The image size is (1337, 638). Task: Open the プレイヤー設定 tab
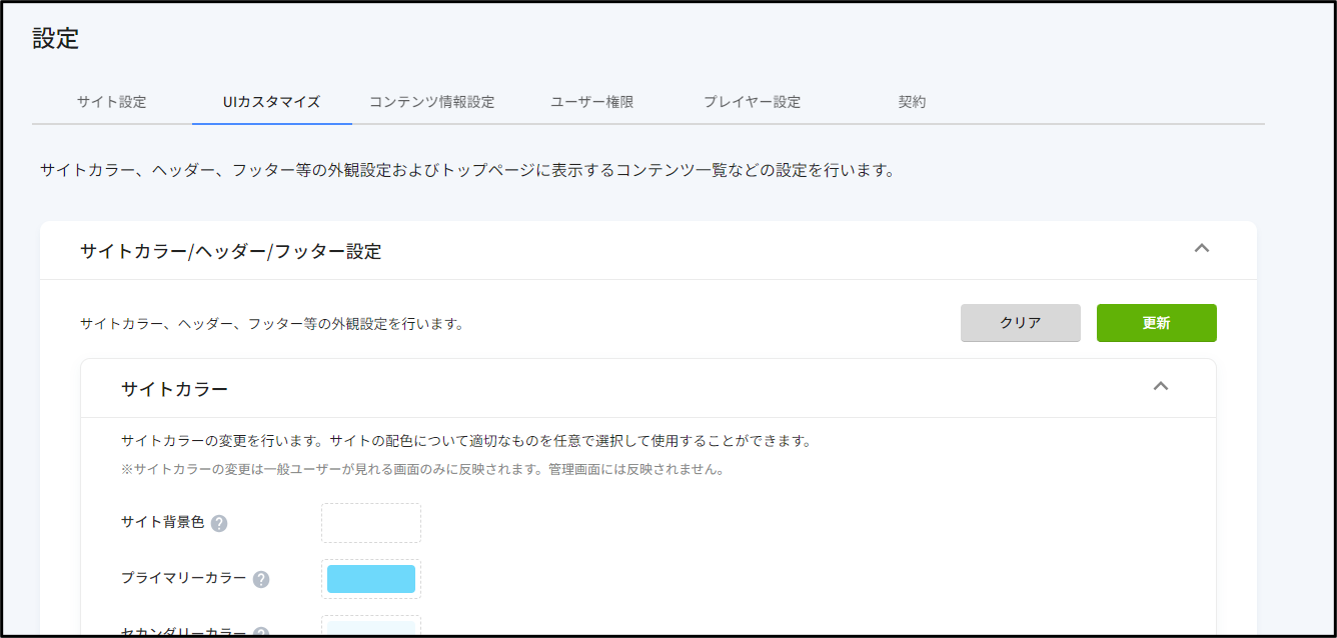coord(752,102)
